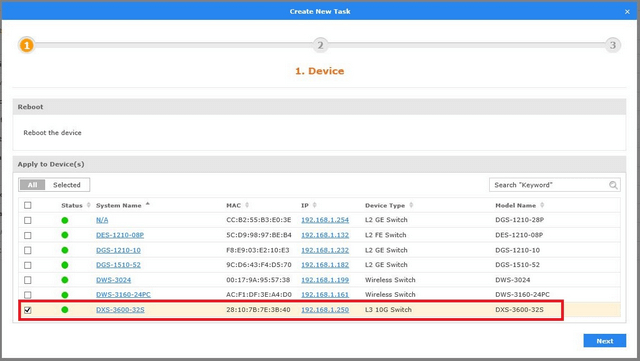Click step 3 circle in wizard

coord(613,45)
